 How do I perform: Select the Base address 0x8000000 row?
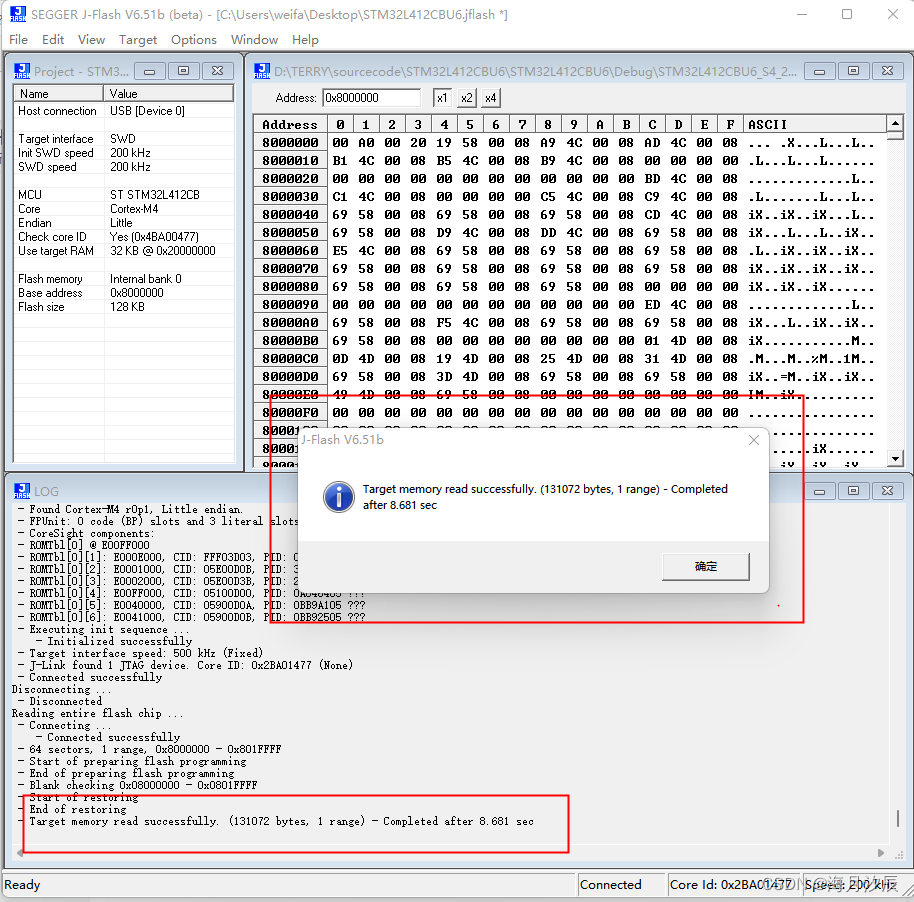(x=124, y=293)
